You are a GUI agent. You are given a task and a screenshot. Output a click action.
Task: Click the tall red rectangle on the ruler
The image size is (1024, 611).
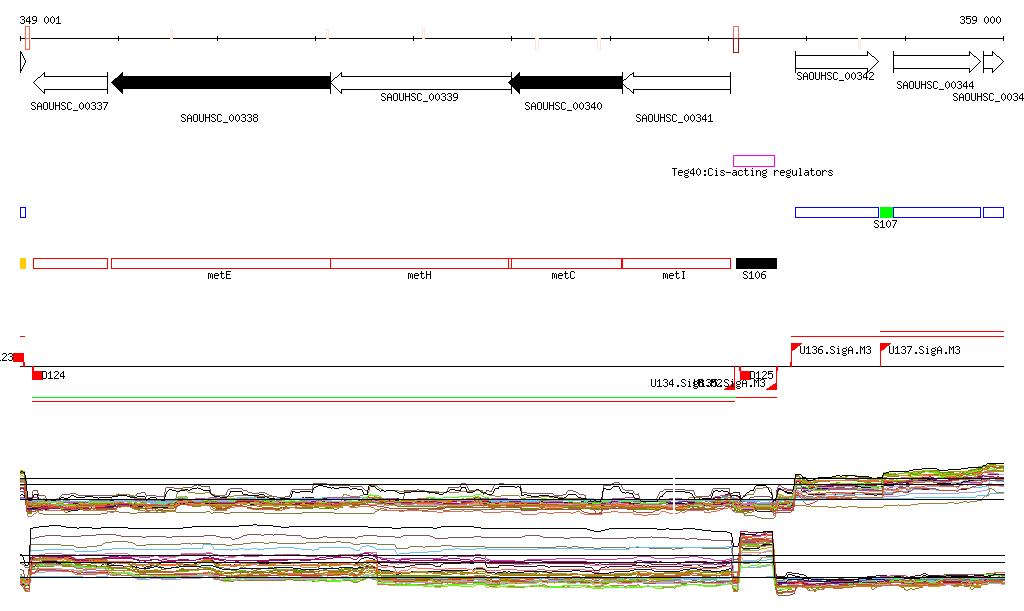736,39
